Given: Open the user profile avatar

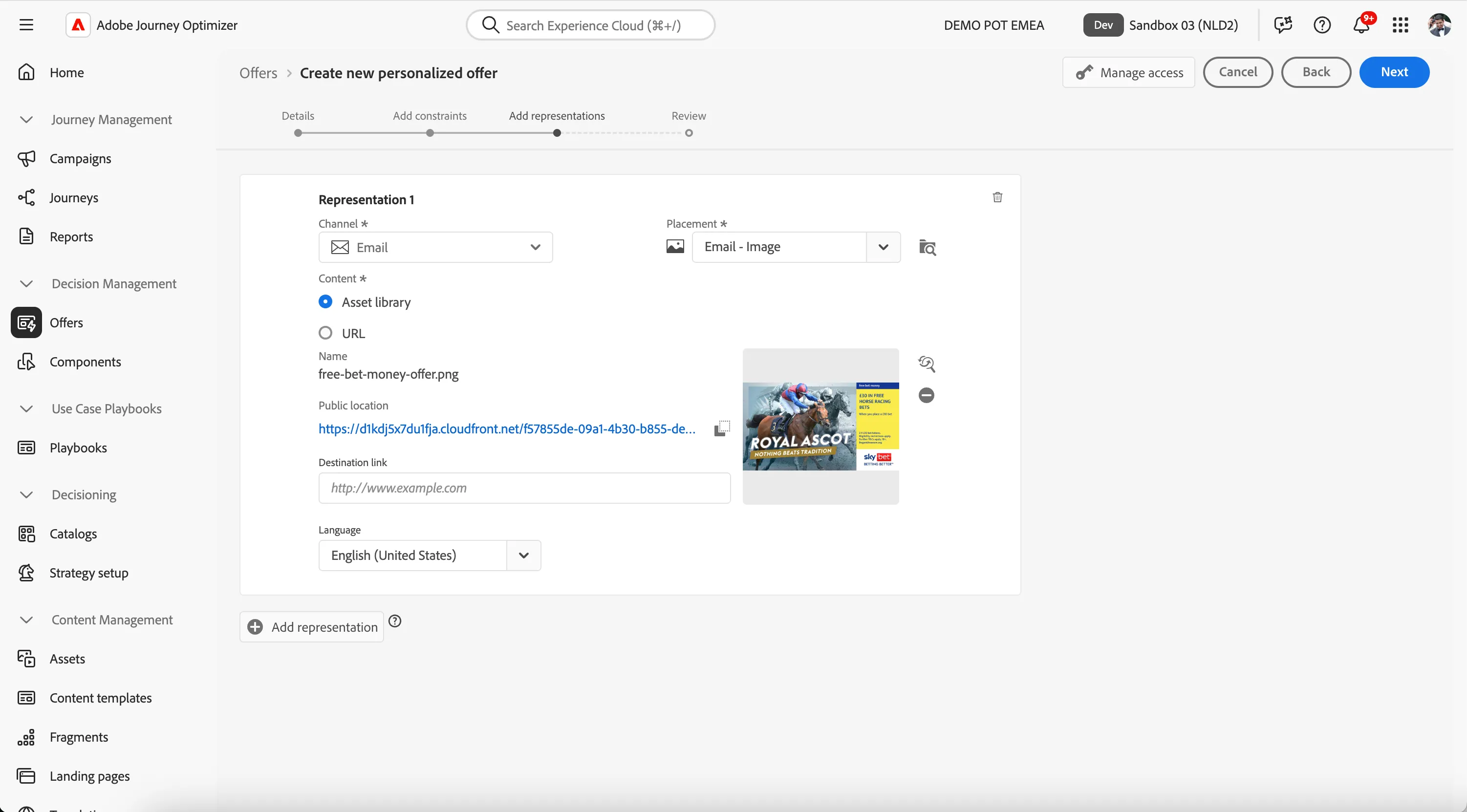Looking at the screenshot, I should pos(1439,25).
